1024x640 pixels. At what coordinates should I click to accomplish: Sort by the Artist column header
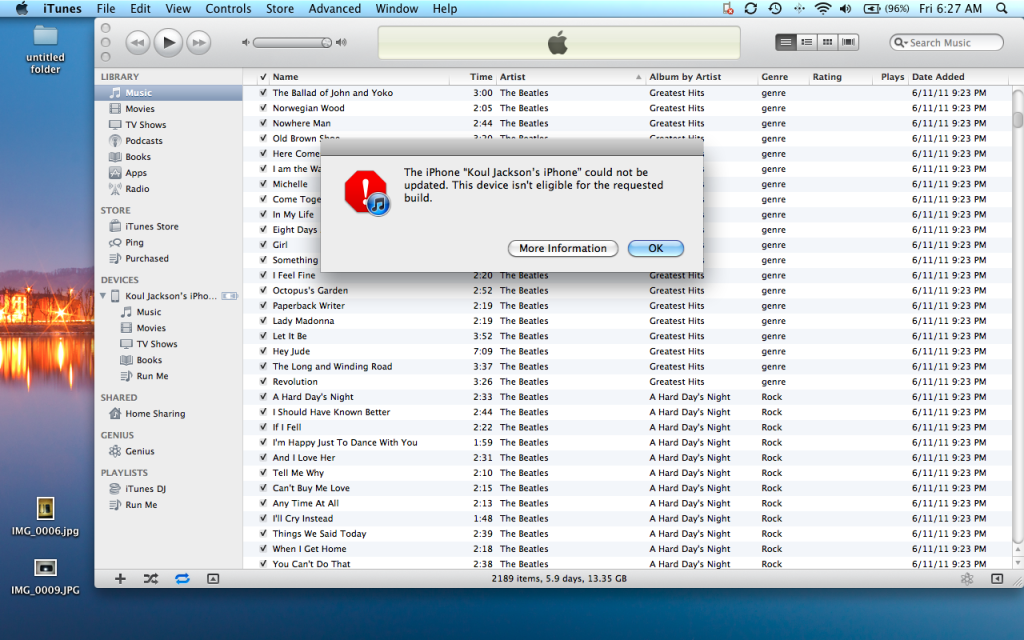point(571,77)
